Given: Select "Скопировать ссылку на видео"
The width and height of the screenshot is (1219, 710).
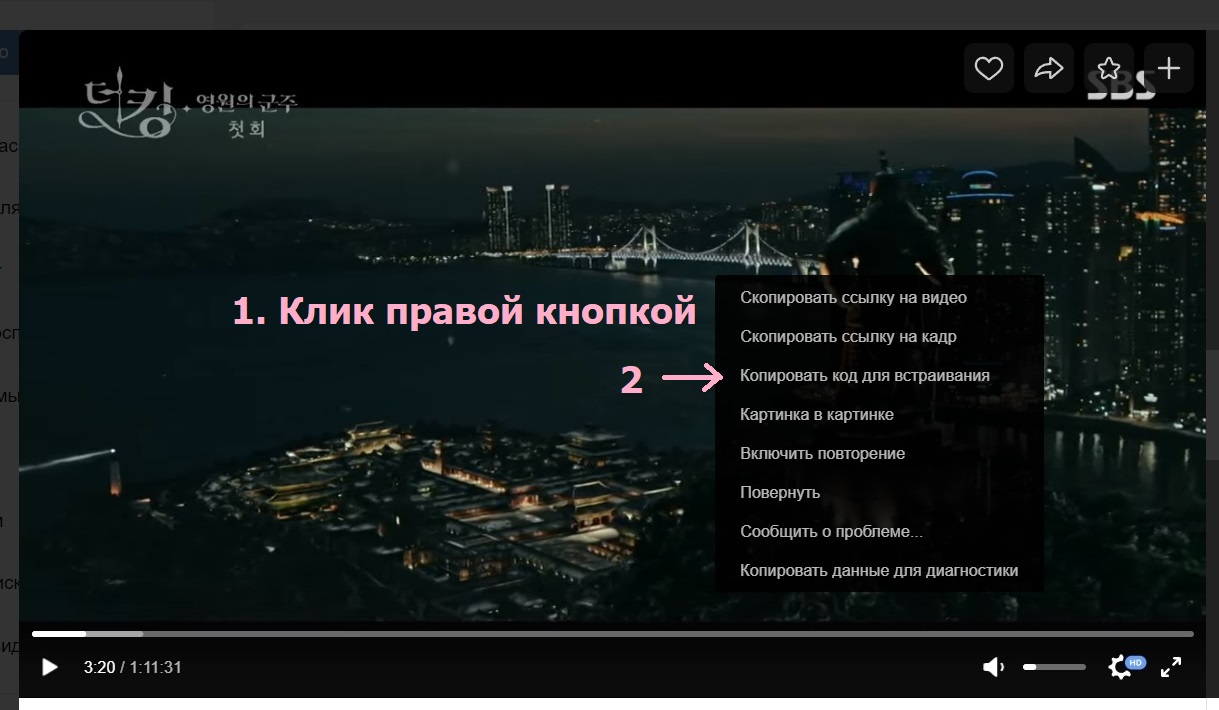Looking at the screenshot, I should tap(853, 297).
